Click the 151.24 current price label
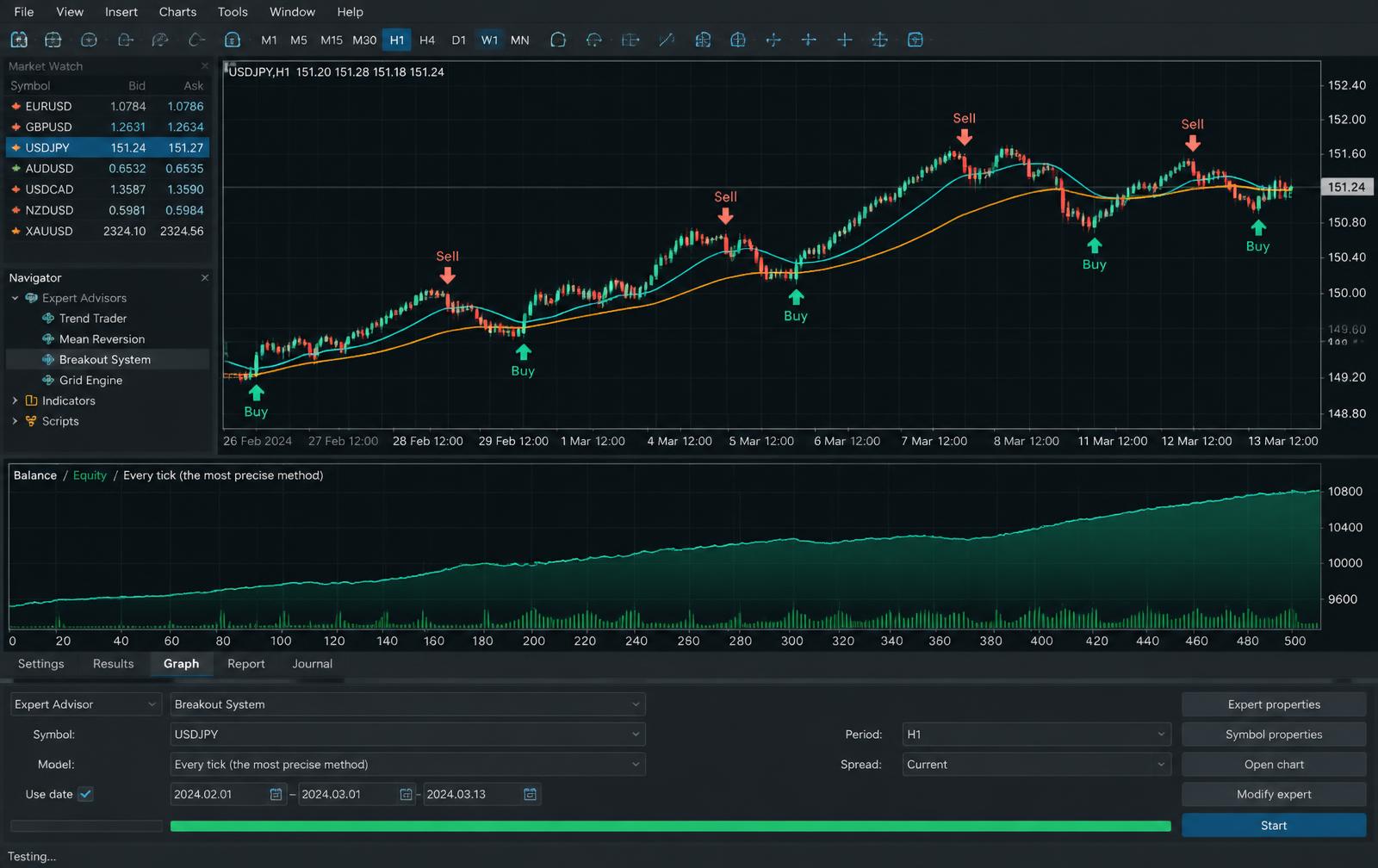Image resolution: width=1378 pixels, height=868 pixels. [1346, 187]
